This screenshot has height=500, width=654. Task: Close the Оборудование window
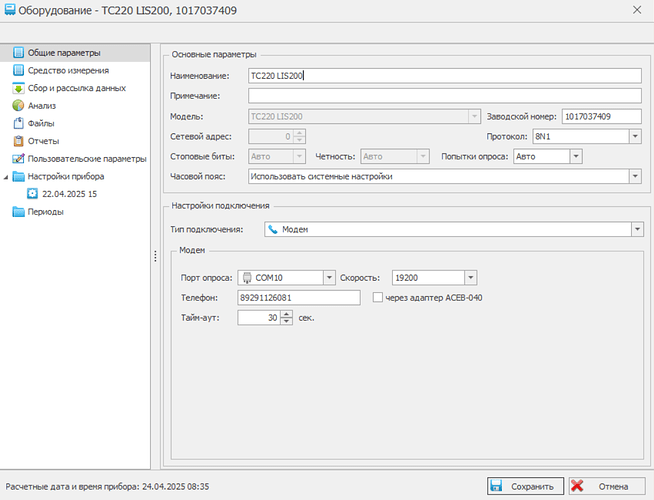(x=636, y=10)
